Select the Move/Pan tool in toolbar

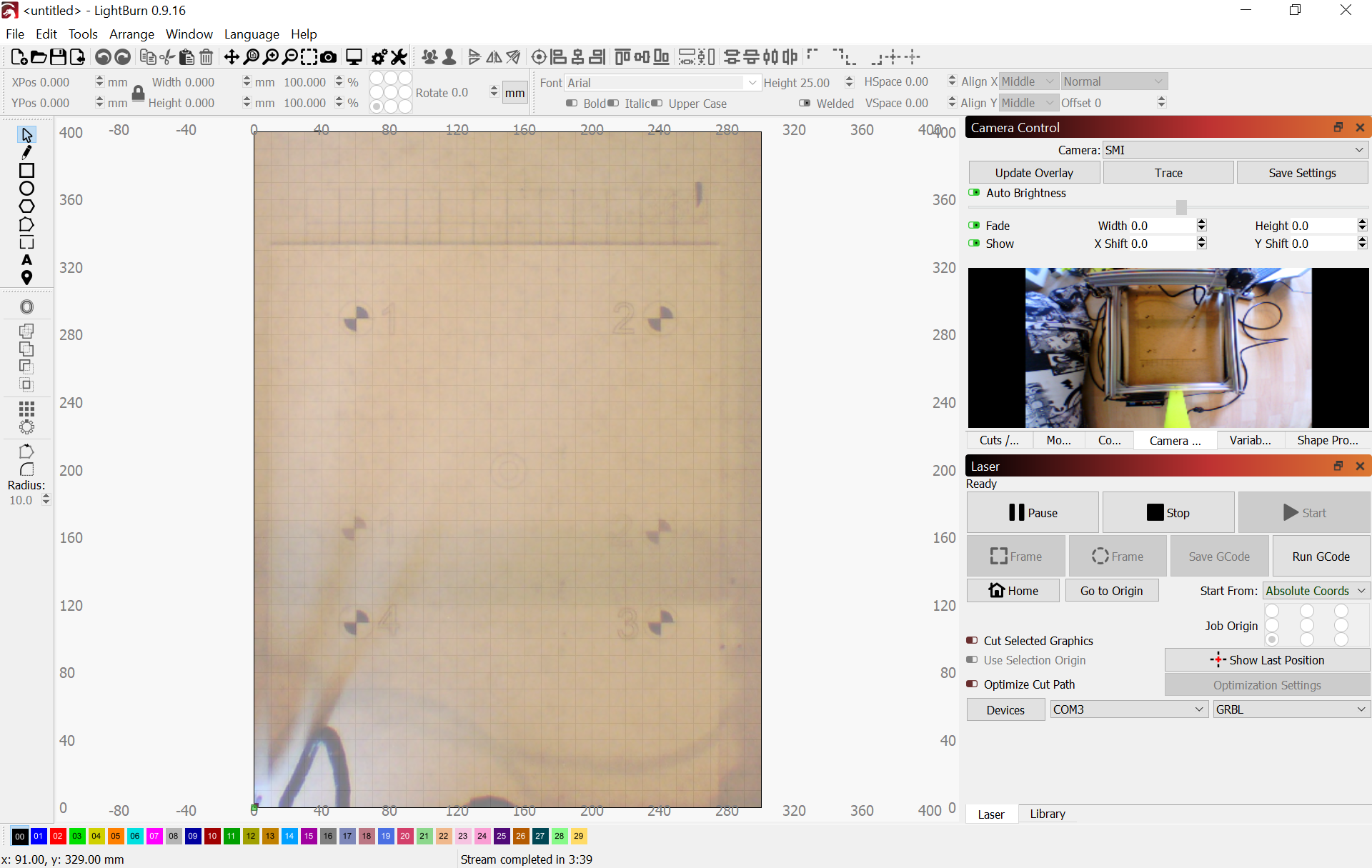point(232,57)
